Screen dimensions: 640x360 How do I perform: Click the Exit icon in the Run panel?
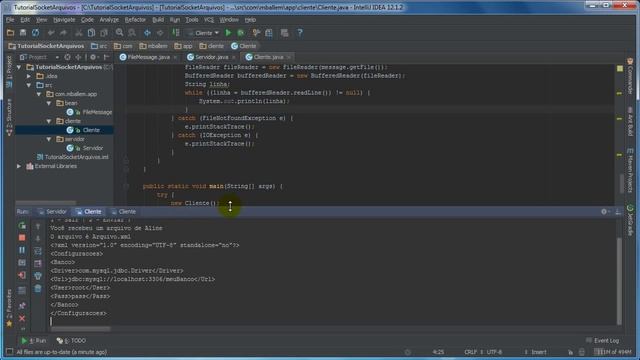(22, 275)
